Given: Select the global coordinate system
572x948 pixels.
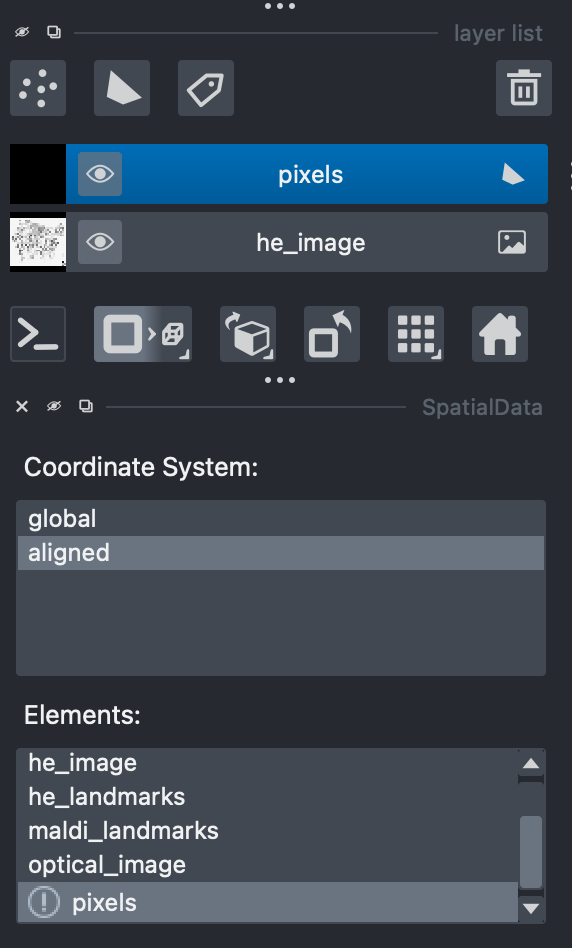Looking at the screenshot, I should 281,519.
